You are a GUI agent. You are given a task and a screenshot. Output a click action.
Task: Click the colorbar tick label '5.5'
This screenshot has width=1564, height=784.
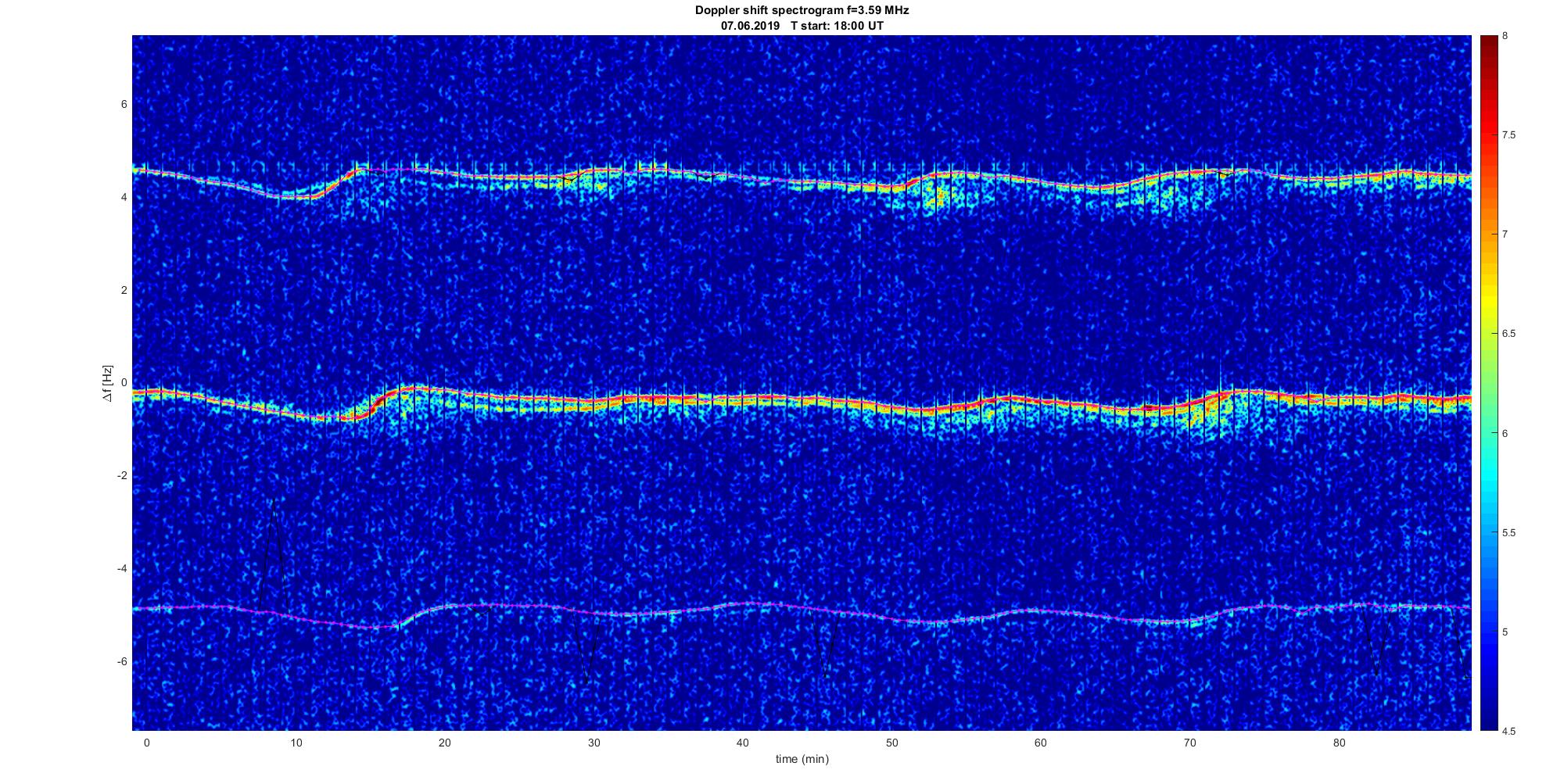click(x=1509, y=532)
